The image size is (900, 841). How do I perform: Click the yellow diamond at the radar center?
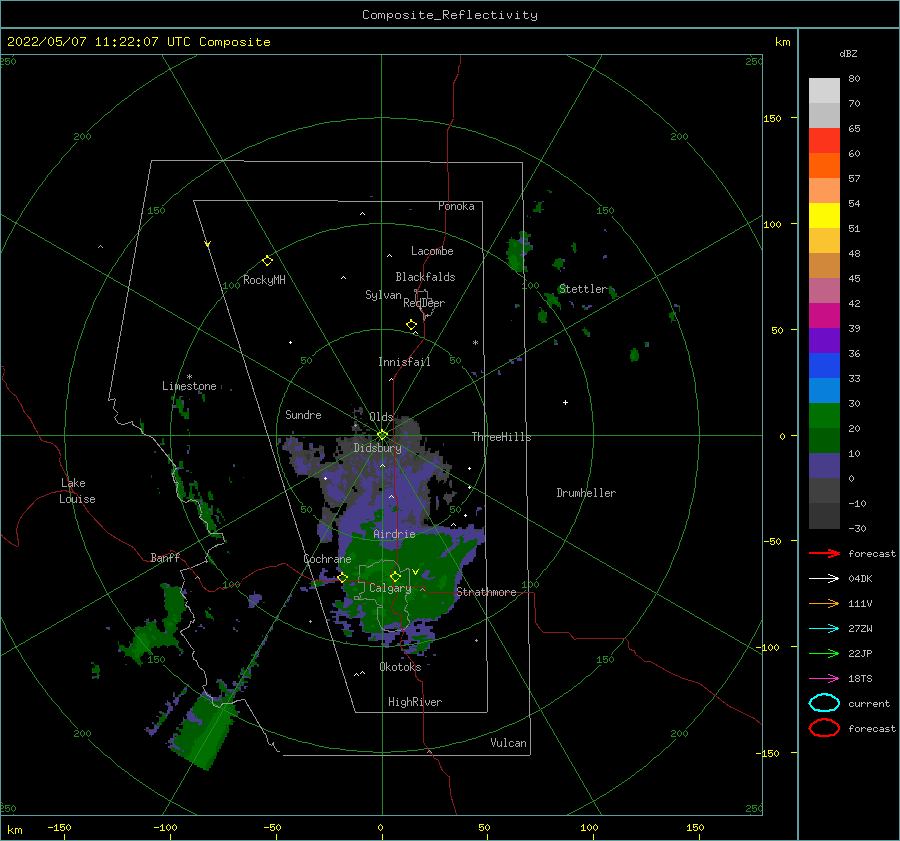[382, 435]
